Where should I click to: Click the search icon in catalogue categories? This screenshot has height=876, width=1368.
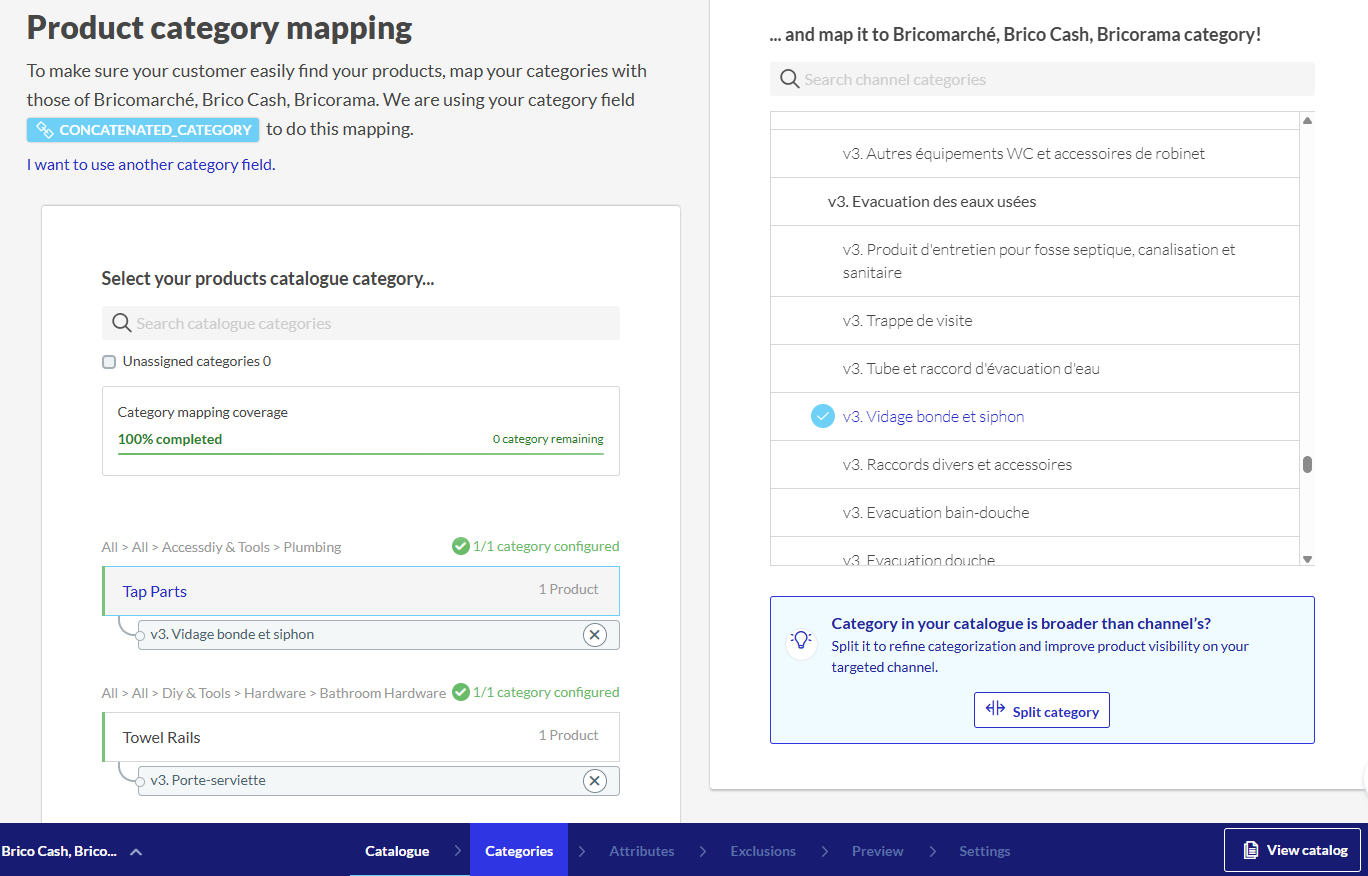coord(122,323)
